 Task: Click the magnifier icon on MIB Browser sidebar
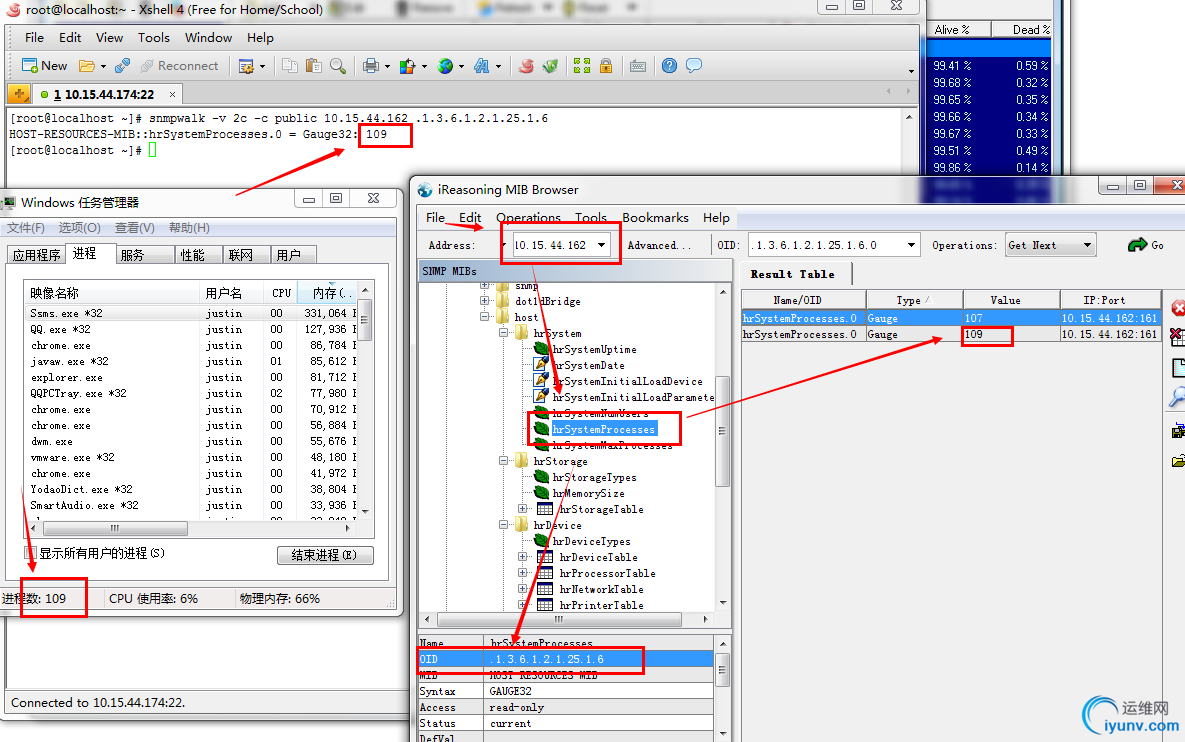pyautogui.click(x=1177, y=397)
